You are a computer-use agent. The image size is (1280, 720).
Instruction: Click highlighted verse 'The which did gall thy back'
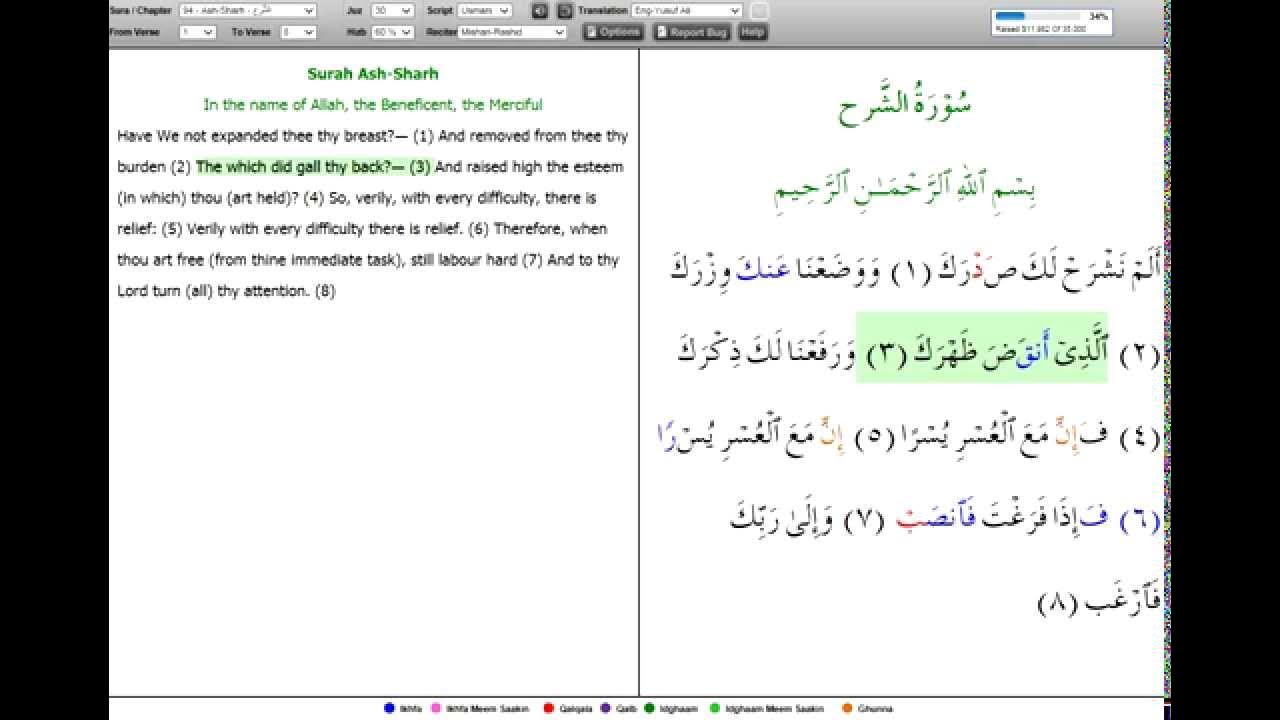[x=313, y=167]
